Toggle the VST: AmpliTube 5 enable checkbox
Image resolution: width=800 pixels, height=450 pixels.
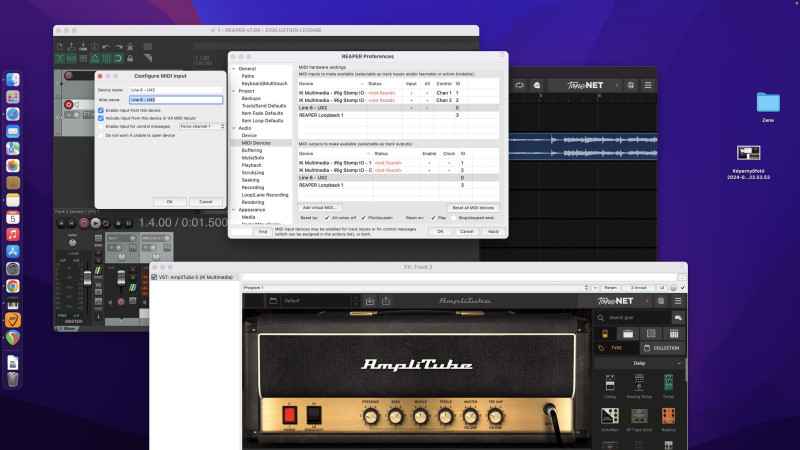click(154, 277)
